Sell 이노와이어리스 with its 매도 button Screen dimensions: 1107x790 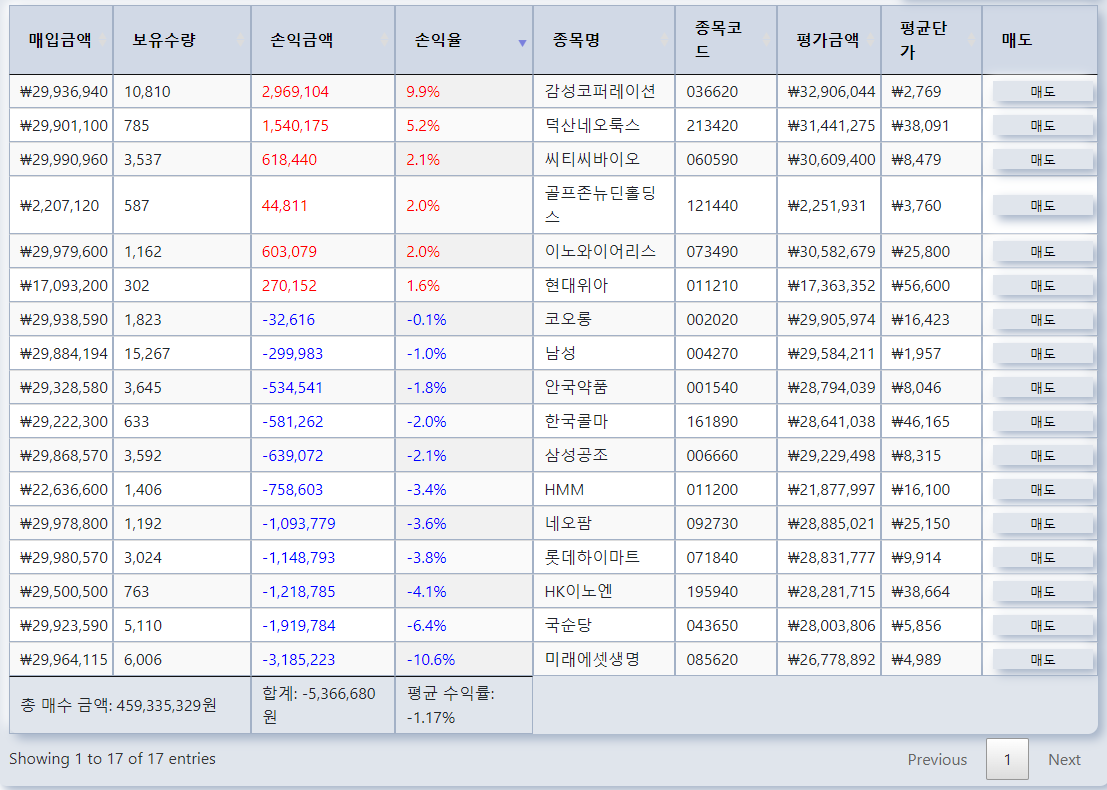[1043, 251]
